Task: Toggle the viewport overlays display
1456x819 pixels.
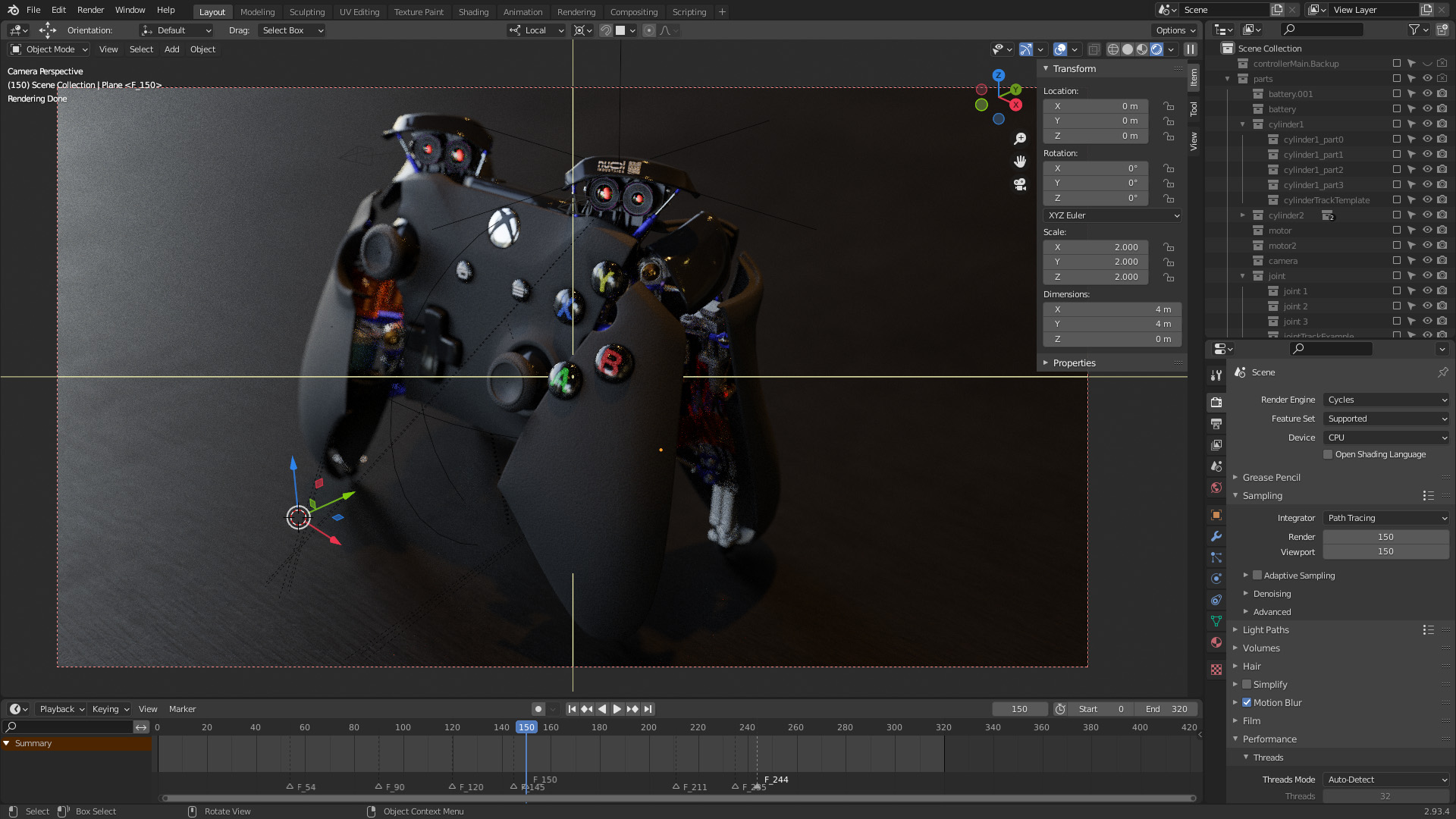Action: tap(1060, 49)
